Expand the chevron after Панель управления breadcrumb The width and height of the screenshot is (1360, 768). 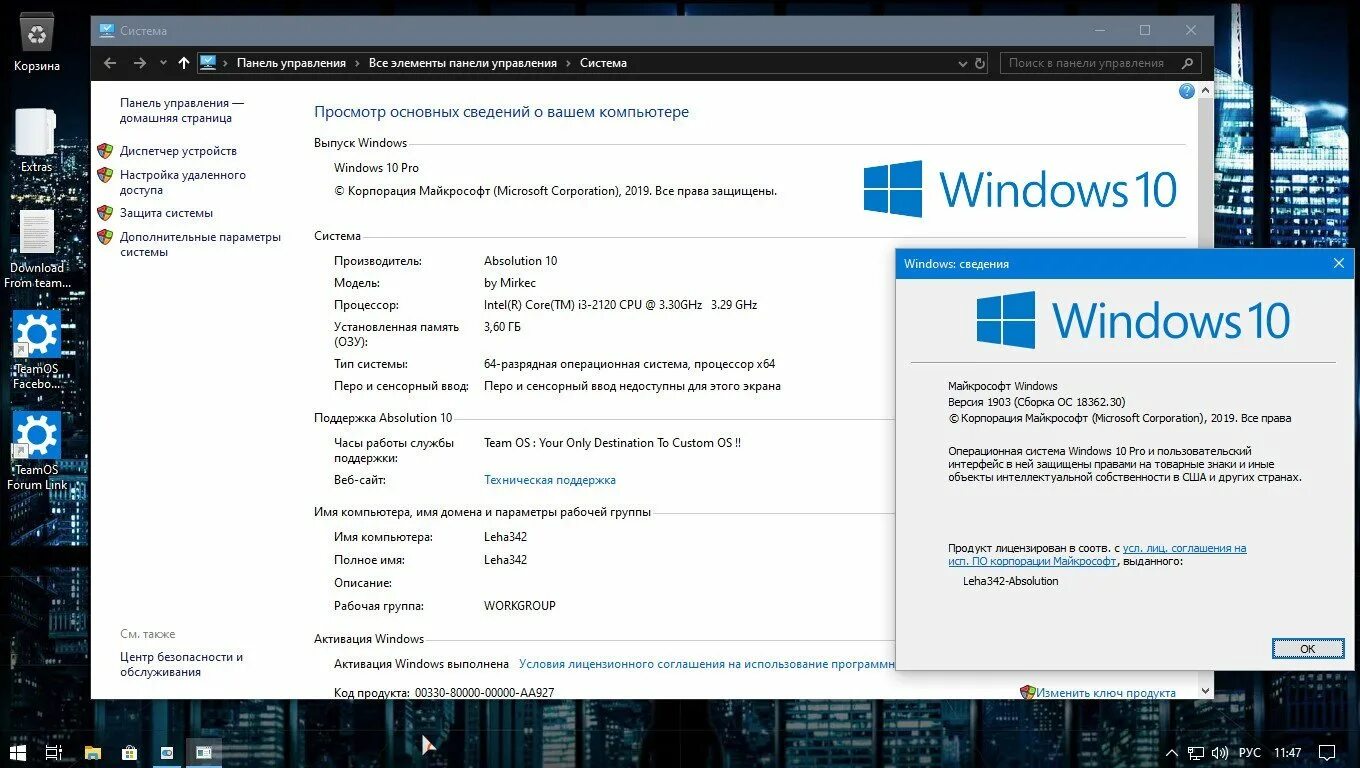(358, 63)
